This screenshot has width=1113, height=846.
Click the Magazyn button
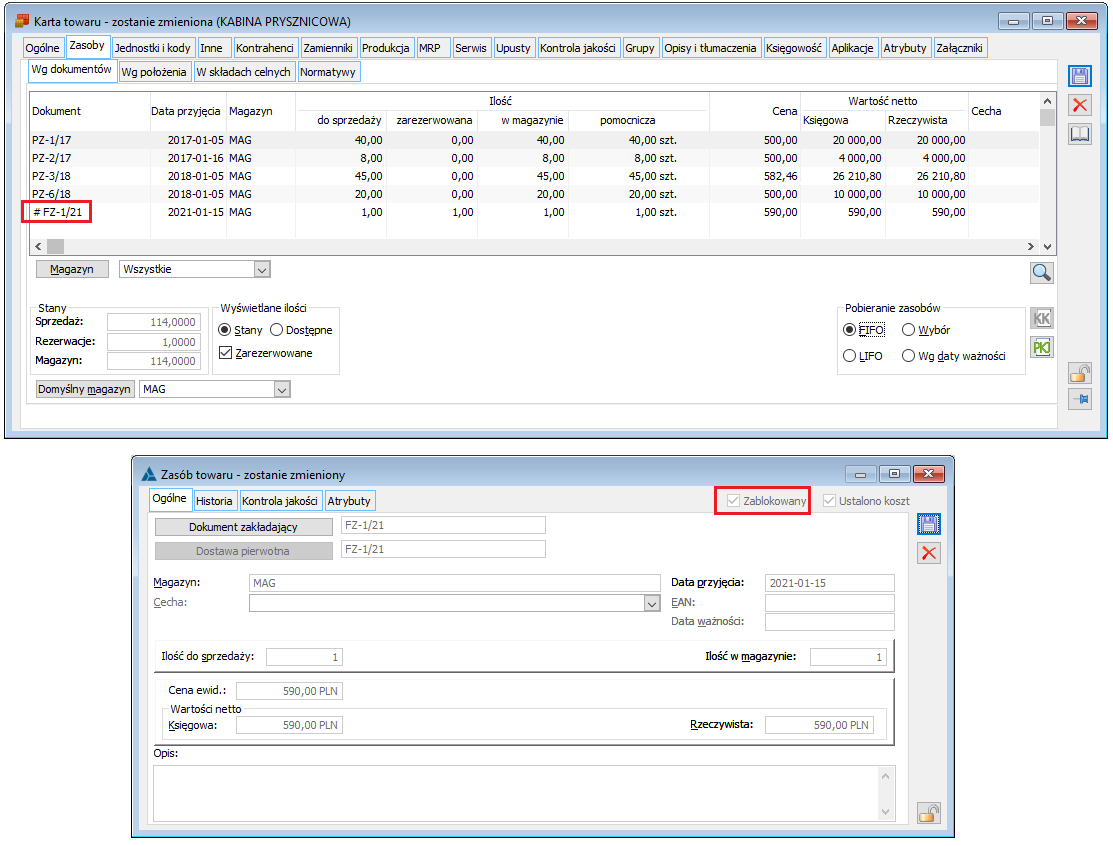tap(72, 270)
